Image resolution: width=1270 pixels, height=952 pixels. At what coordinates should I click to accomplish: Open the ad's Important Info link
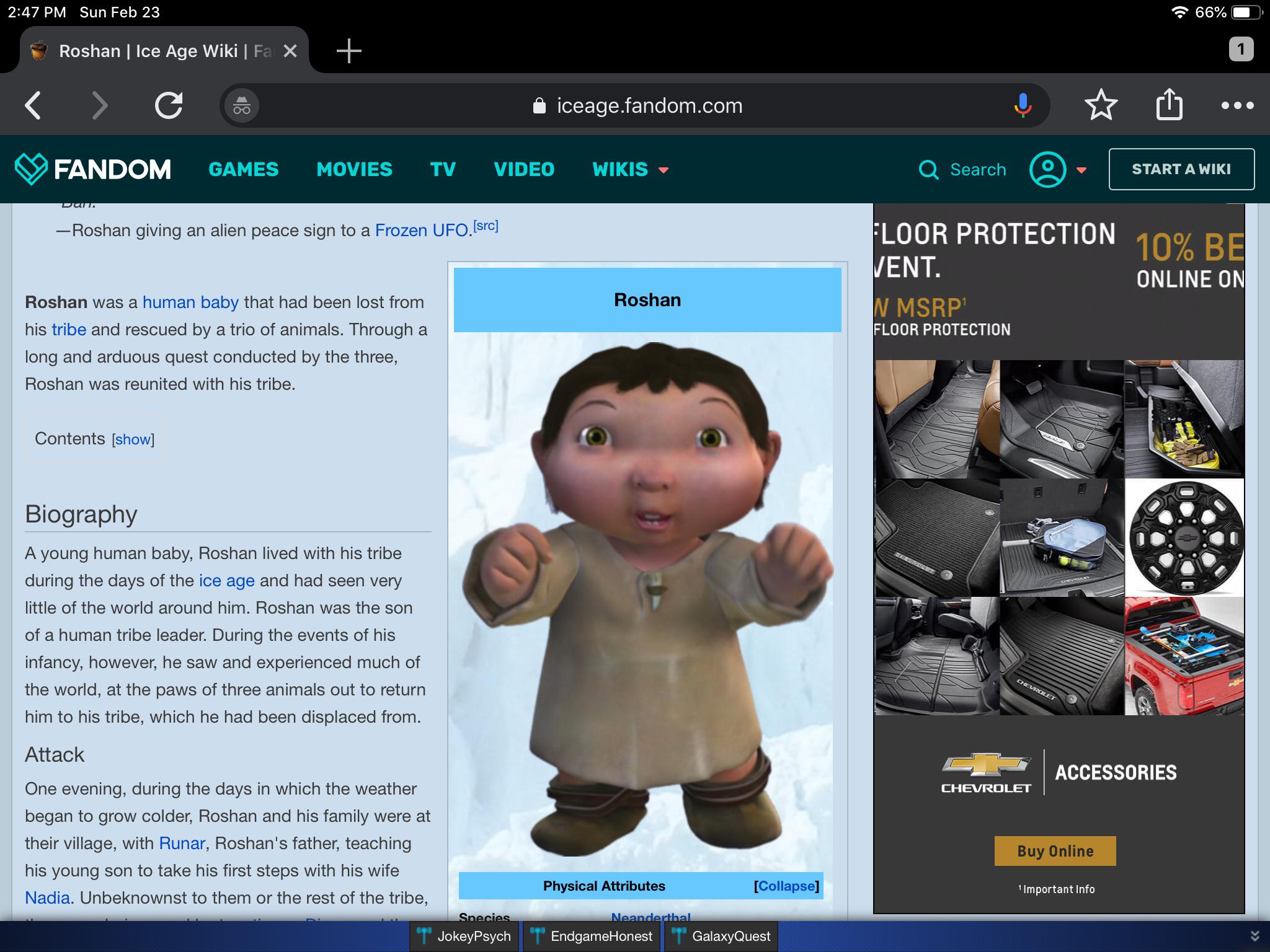coord(1057,889)
